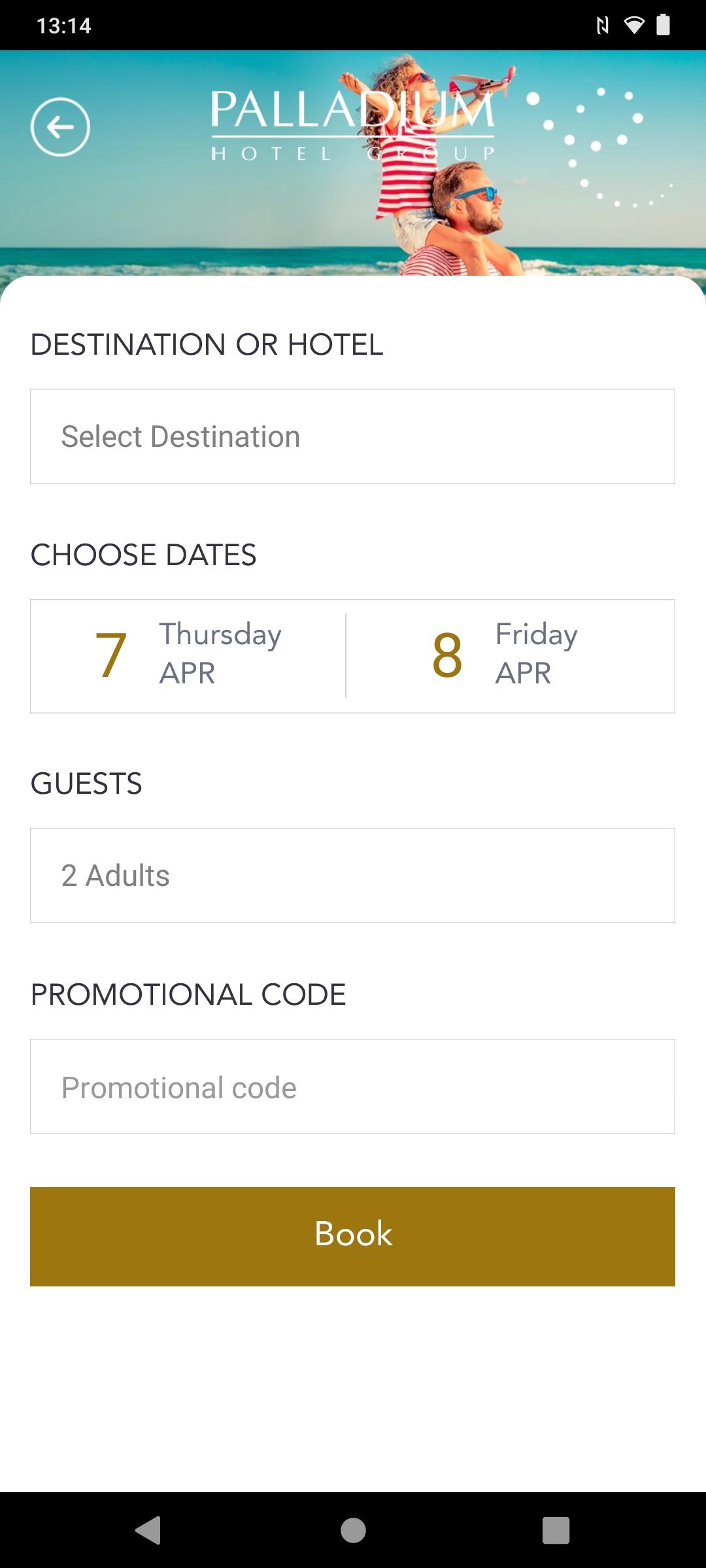
Task: Tap the battery status icon
Action: pyautogui.click(x=663, y=25)
